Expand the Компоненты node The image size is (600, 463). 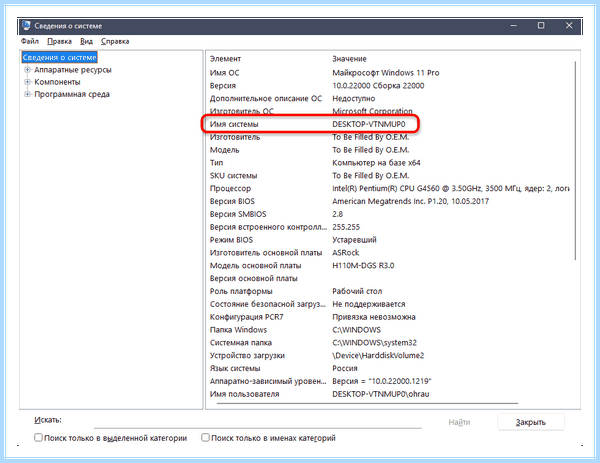point(27,82)
